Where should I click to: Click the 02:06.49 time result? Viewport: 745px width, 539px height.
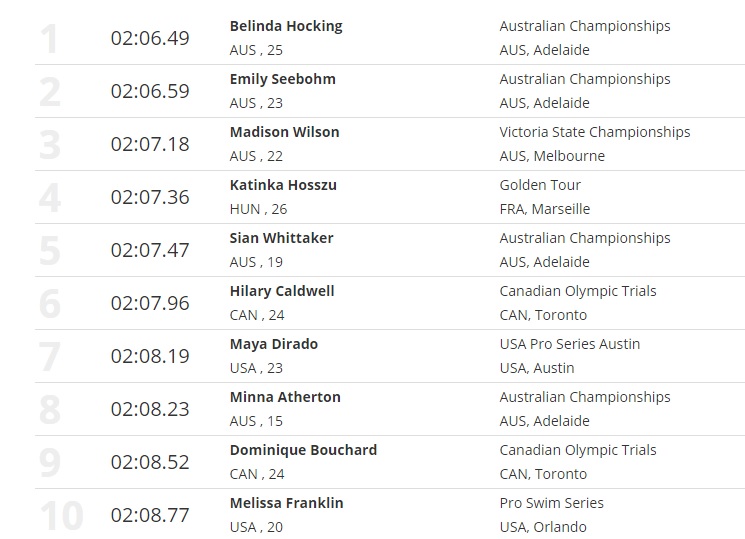click(150, 38)
